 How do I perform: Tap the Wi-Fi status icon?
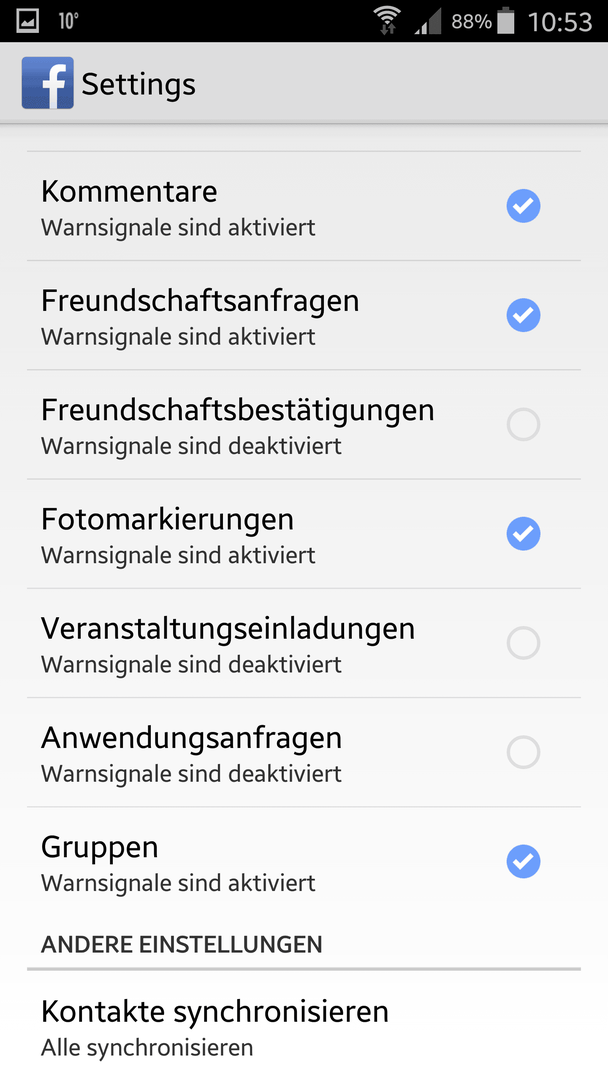tap(388, 21)
